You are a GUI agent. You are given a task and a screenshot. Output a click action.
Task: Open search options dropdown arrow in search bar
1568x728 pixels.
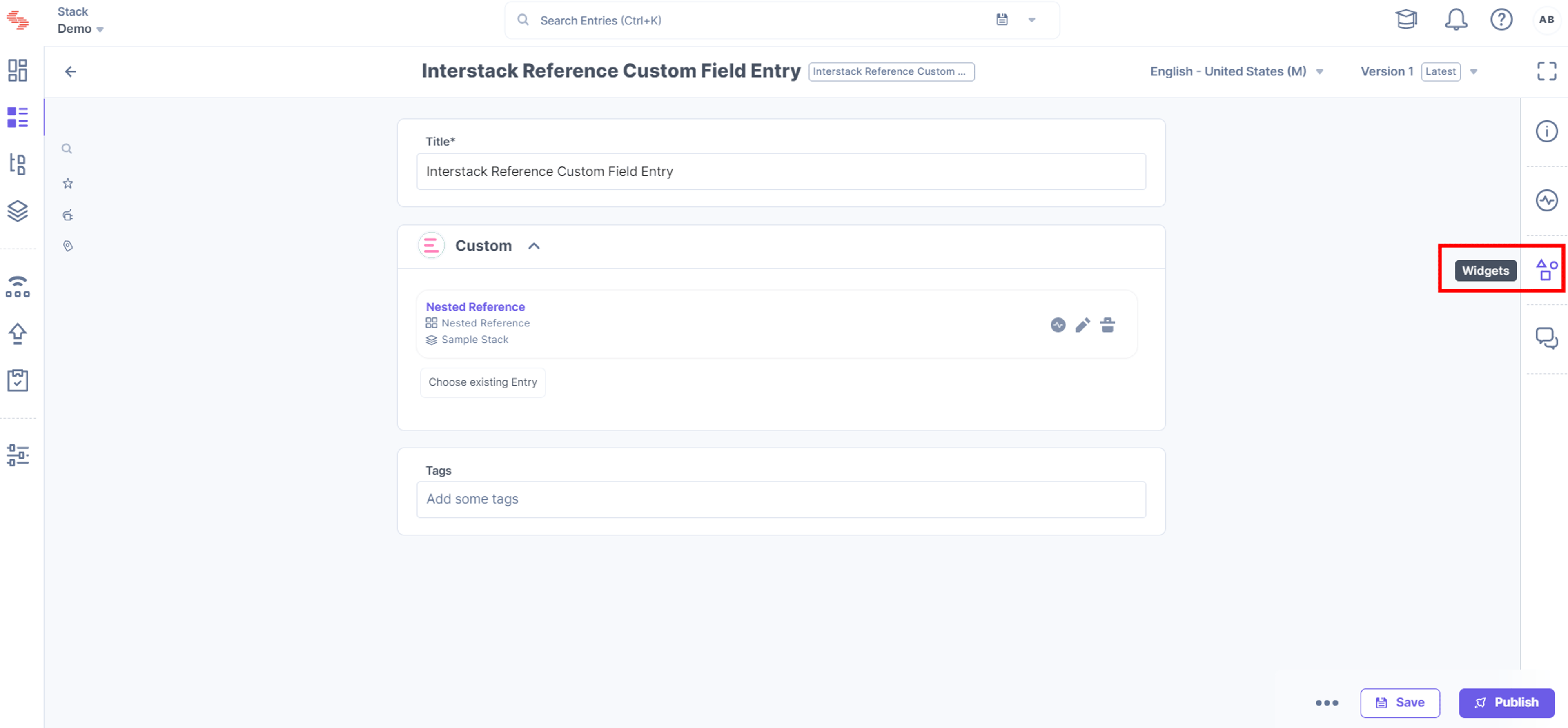[x=1032, y=20]
